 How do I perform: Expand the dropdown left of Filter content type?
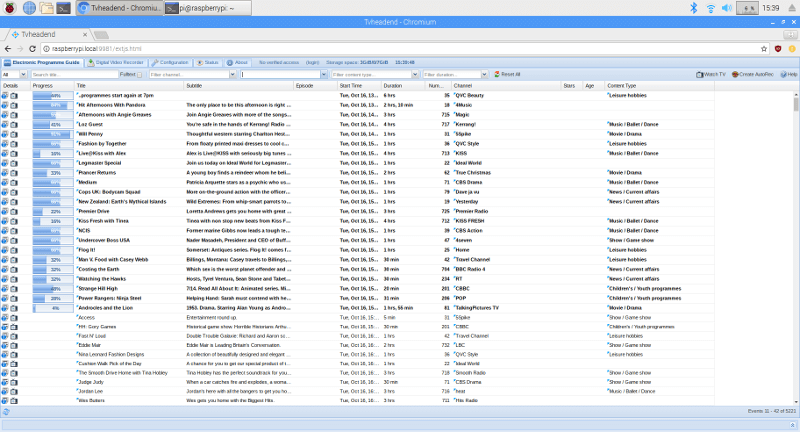click(323, 74)
